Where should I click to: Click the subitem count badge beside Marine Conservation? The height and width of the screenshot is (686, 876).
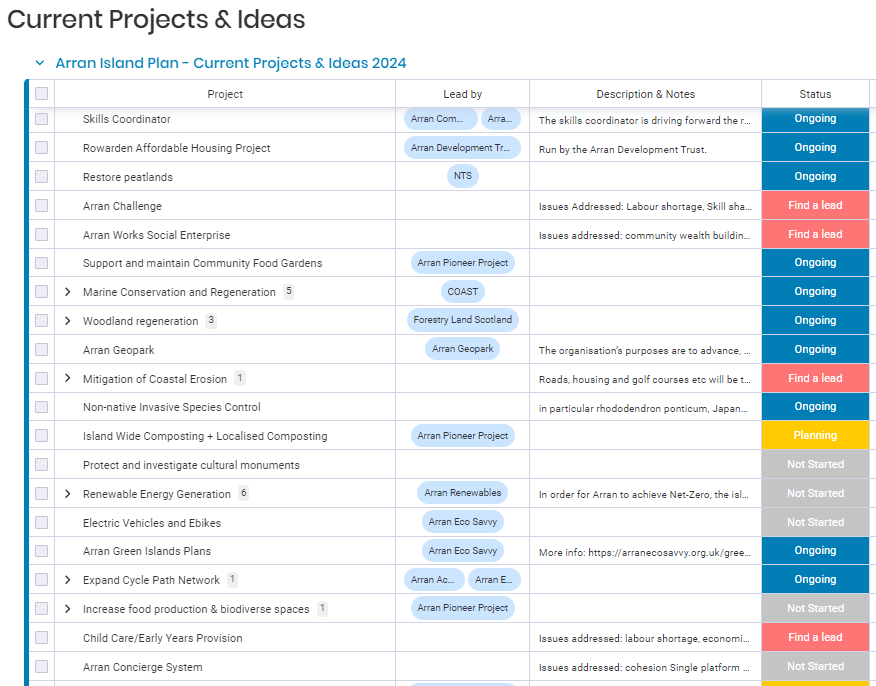[x=288, y=292]
